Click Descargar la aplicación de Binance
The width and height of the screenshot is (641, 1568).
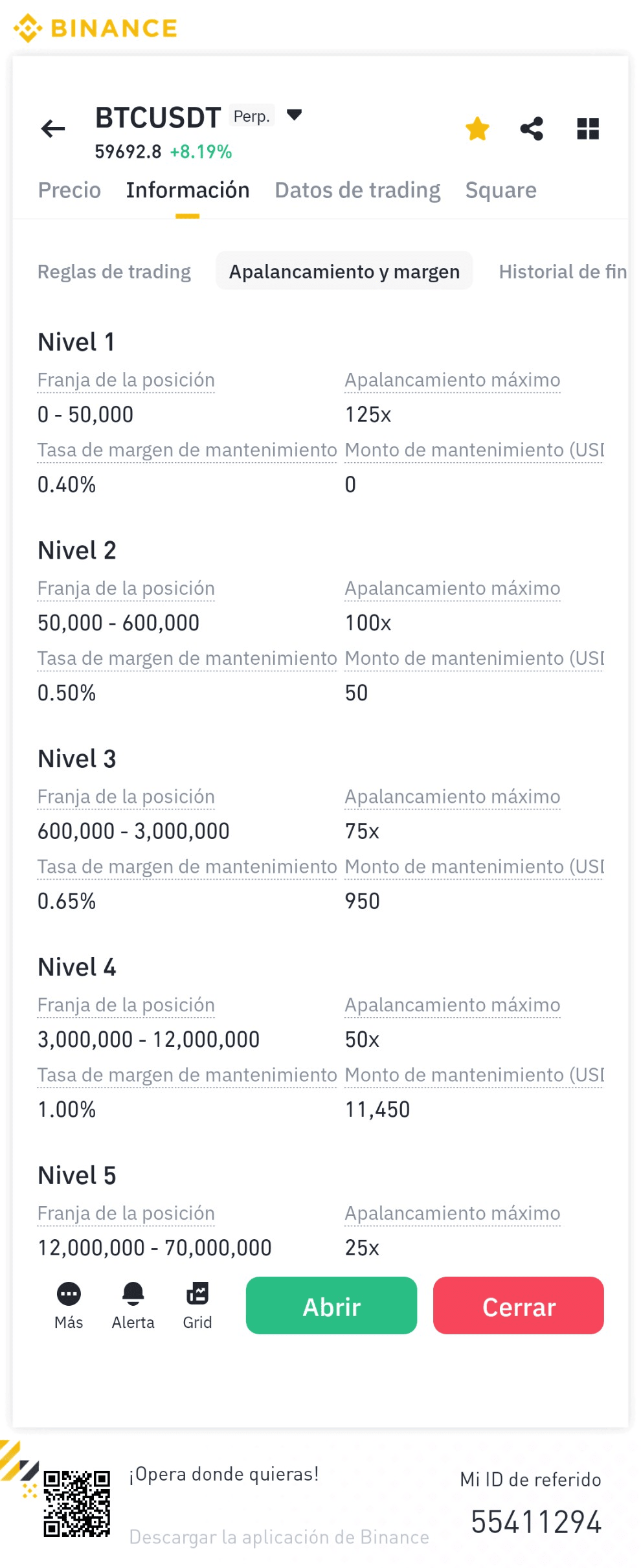coord(279,1537)
